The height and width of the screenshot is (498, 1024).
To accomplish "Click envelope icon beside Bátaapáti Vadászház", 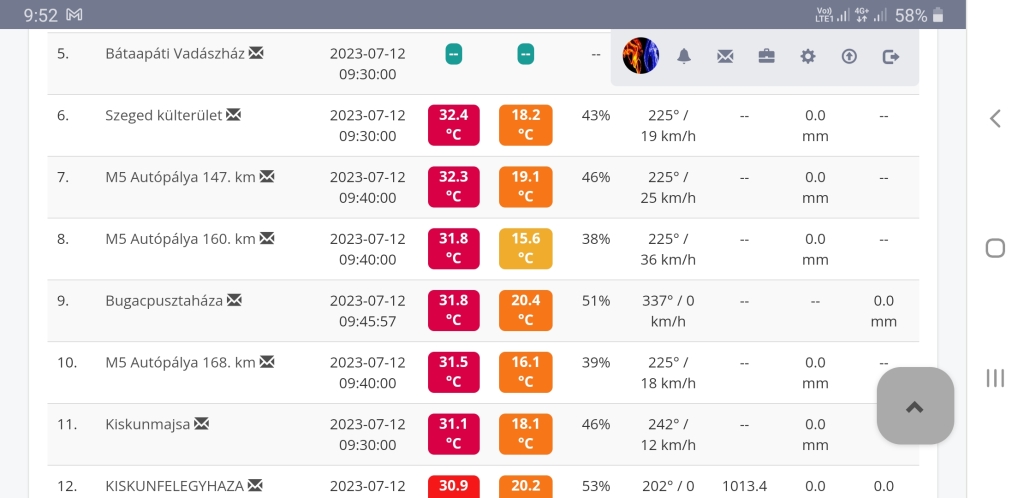I will (x=256, y=53).
